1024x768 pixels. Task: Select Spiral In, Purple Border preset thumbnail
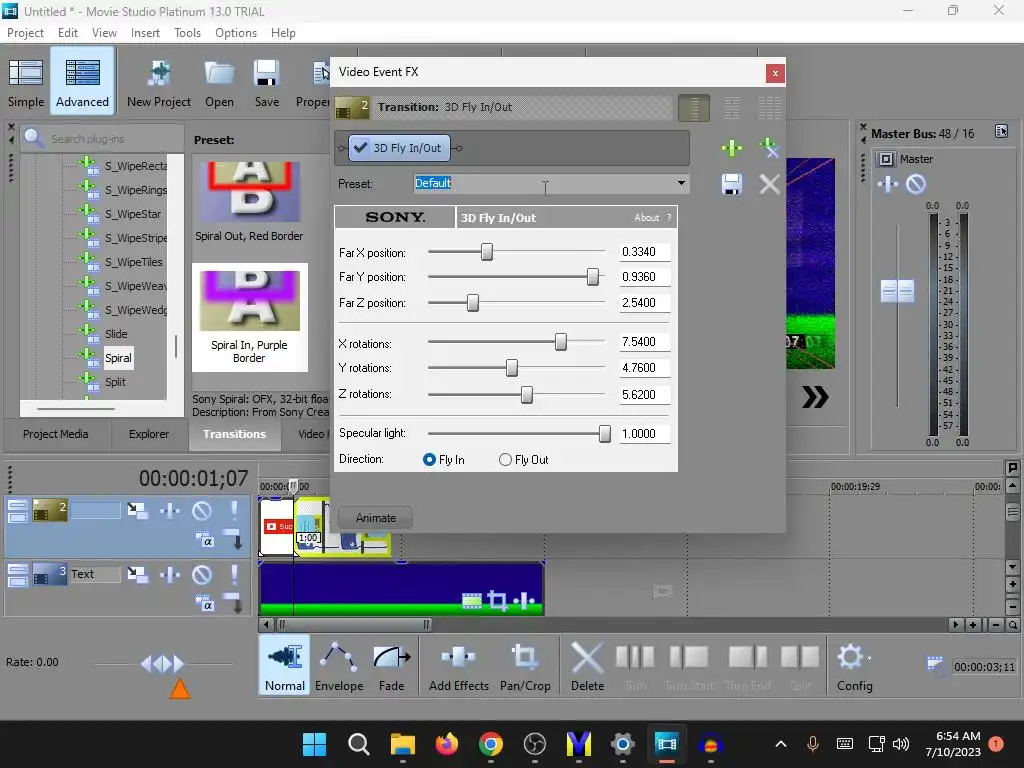[249, 317]
